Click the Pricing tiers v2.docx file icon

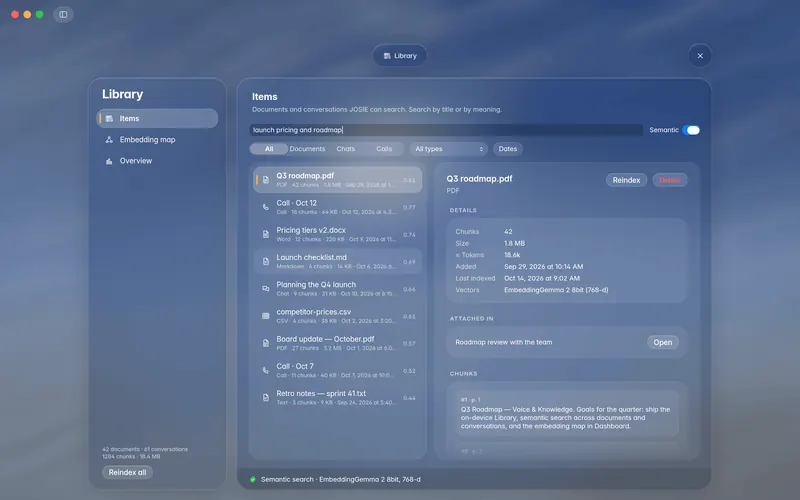[266, 234]
